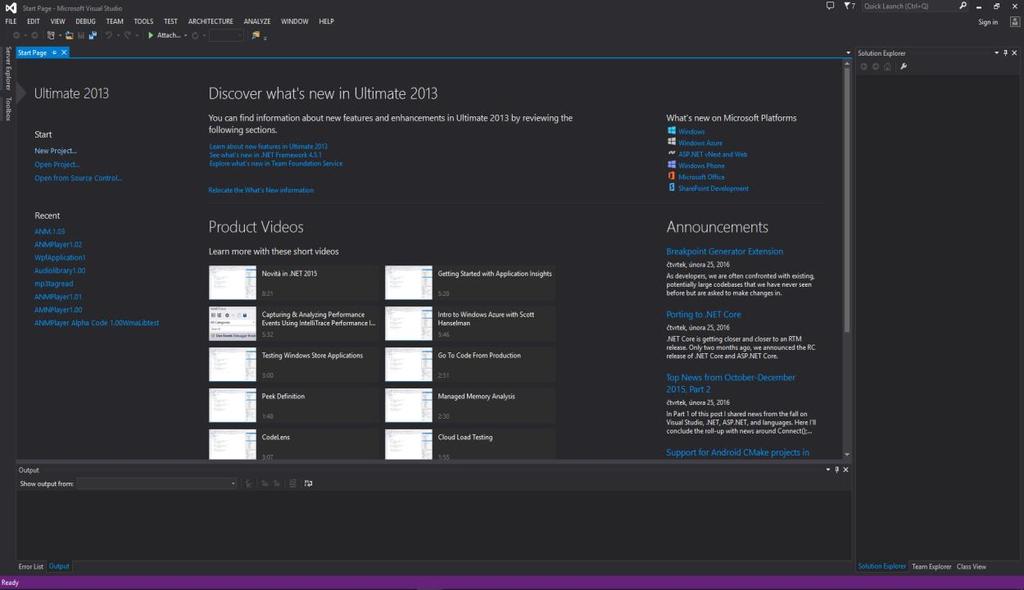Screen dimensions: 1024x590
Task: Click the Navigate Backward toolbar icon
Action: point(16,35)
